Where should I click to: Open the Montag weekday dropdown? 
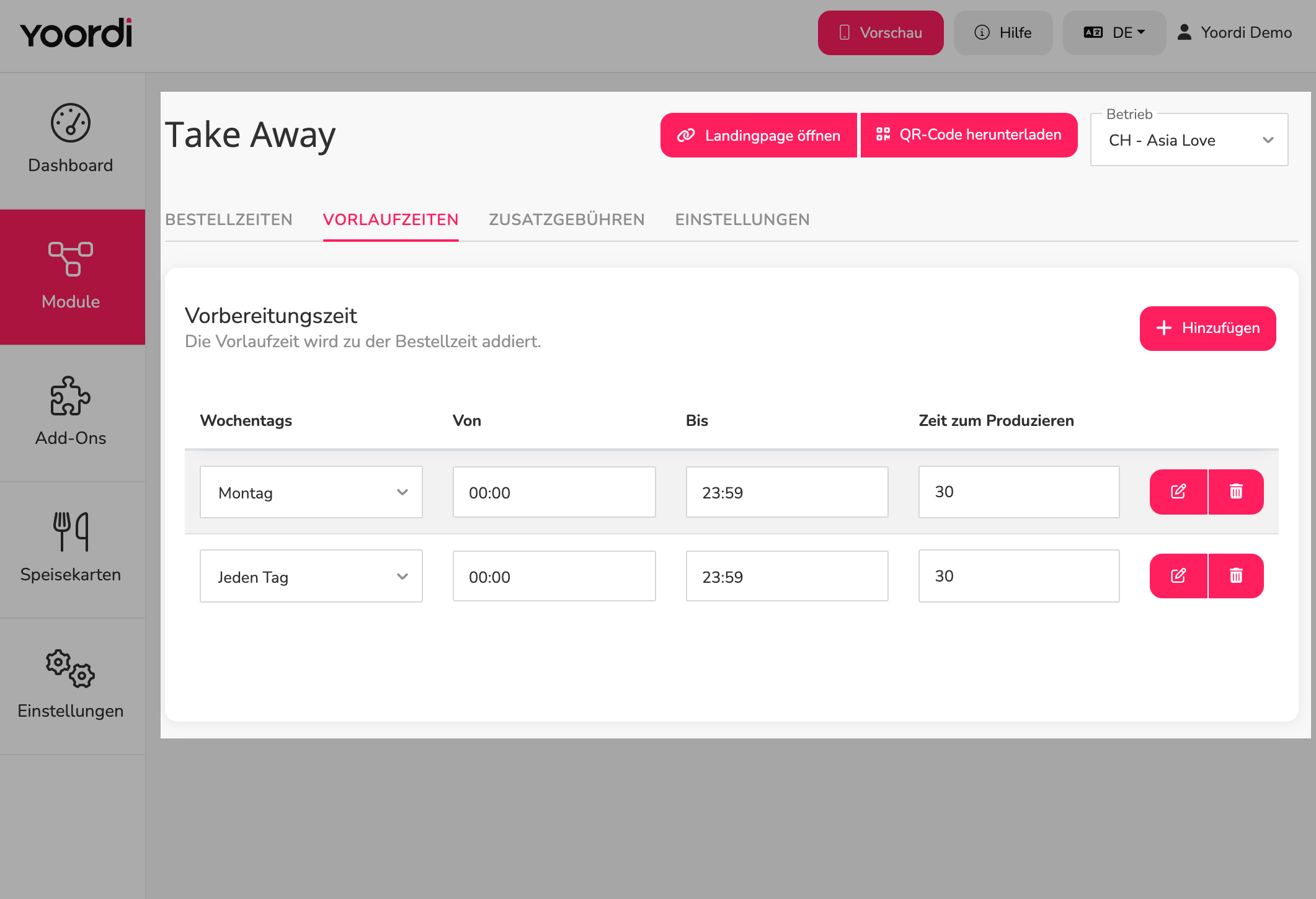coord(311,492)
